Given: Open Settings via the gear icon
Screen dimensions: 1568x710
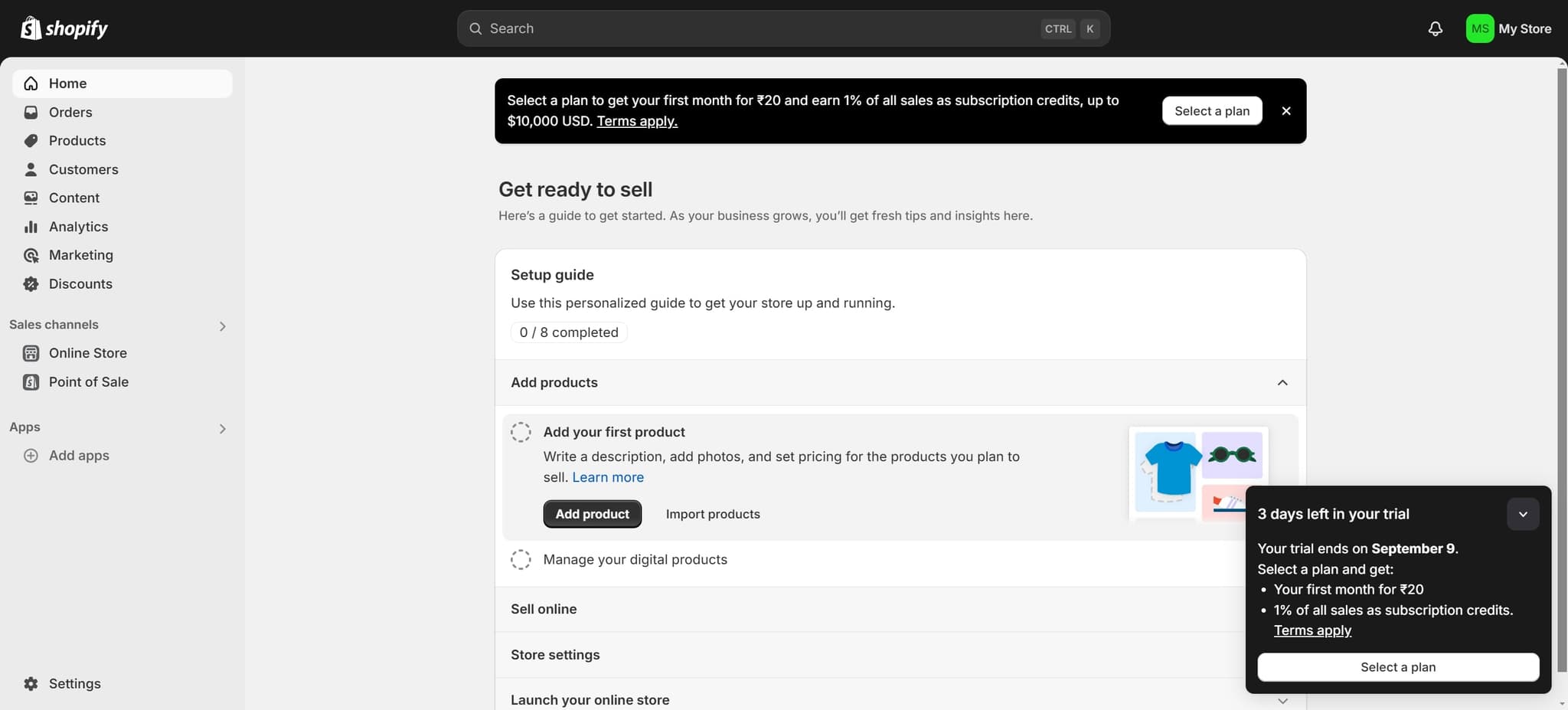Looking at the screenshot, I should coord(31,684).
